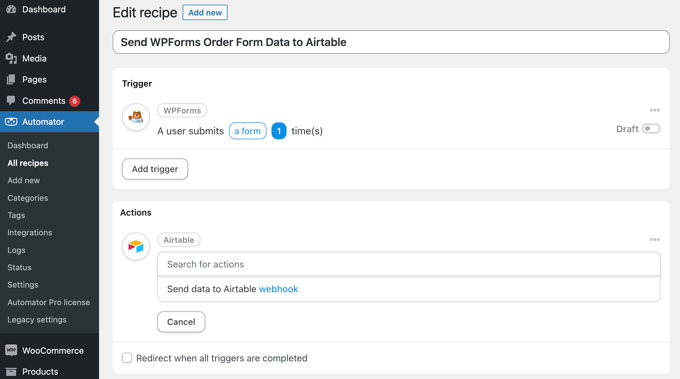This screenshot has width=680, height=379.
Task: Click the Add trigger button
Action: (155, 169)
